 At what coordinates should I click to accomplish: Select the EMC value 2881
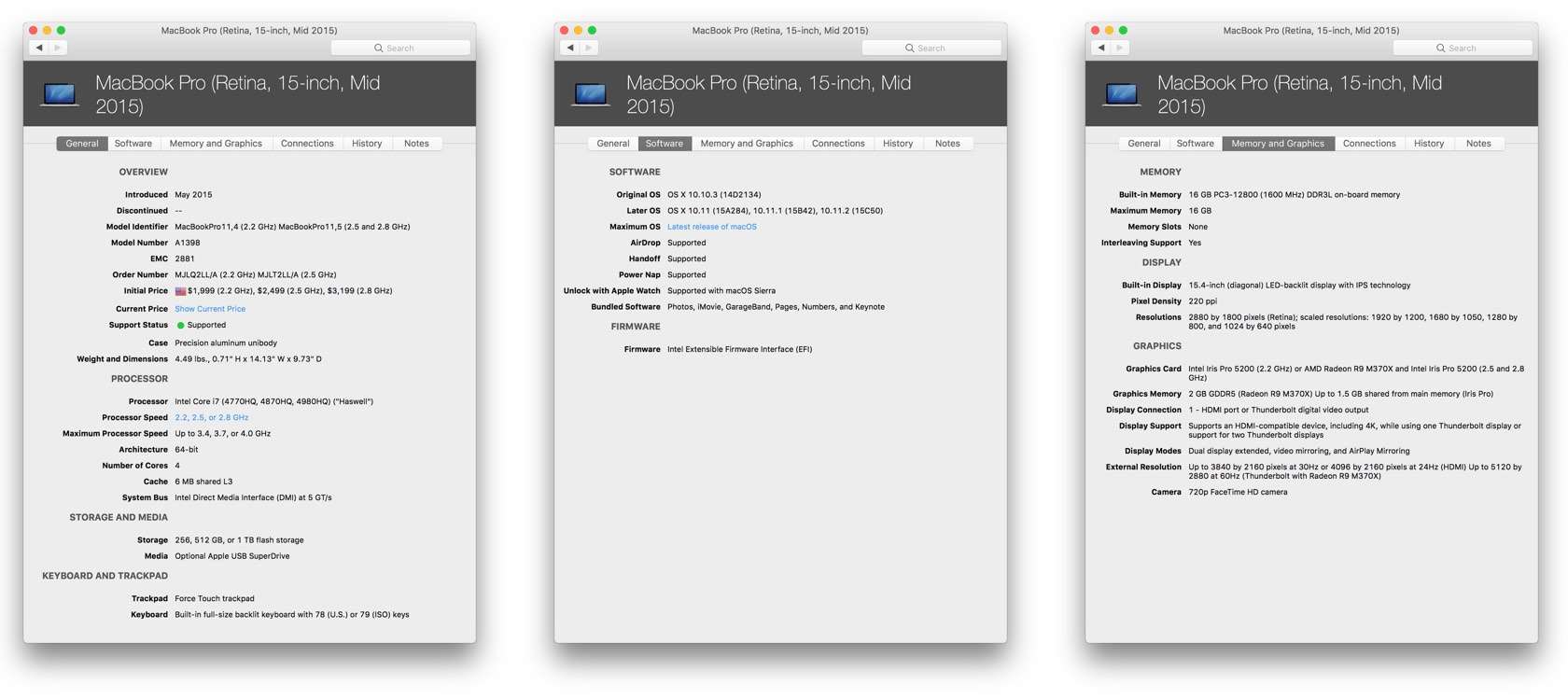click(x=185, y=259)
